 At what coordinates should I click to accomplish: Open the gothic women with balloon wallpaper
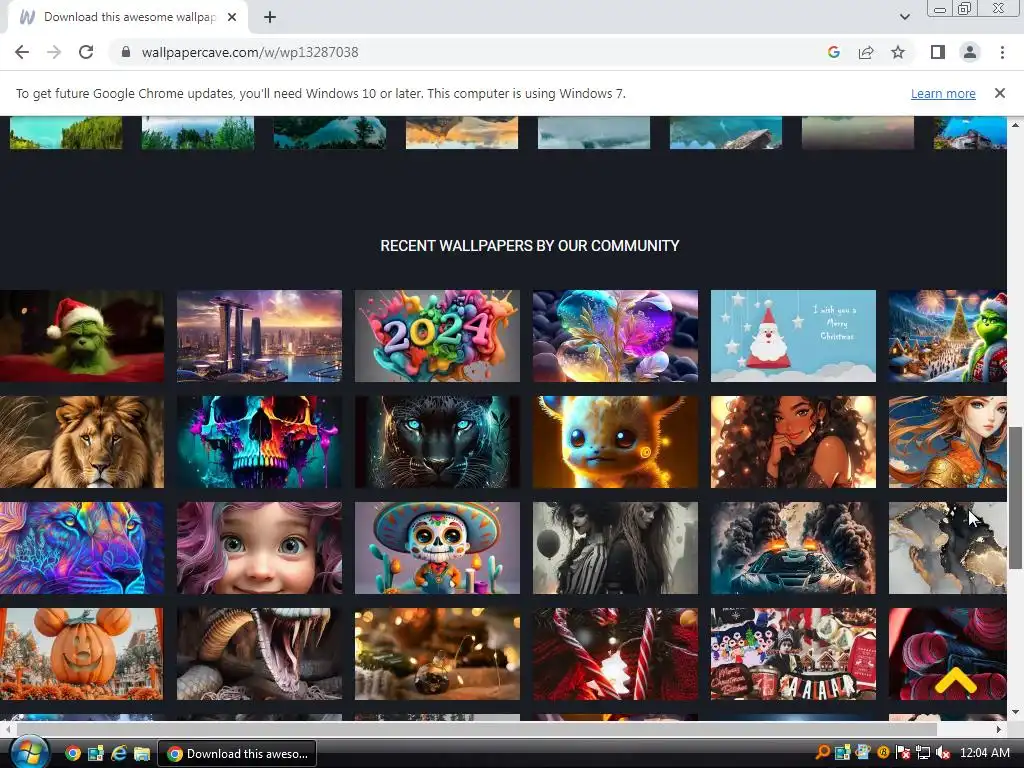coord(615,548)
